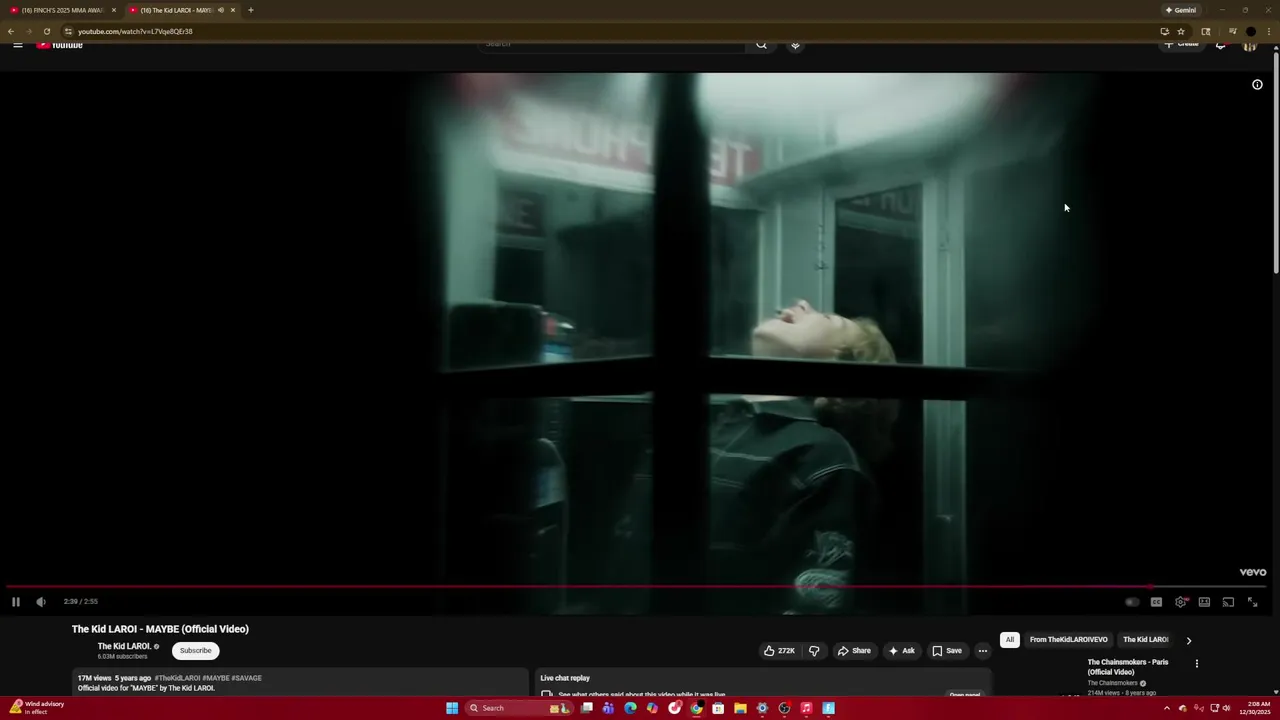Viewport: 1280px width, 720px height.
Task: Select From TheKidLAROIVEVO filter chip
Action: 1068,640
